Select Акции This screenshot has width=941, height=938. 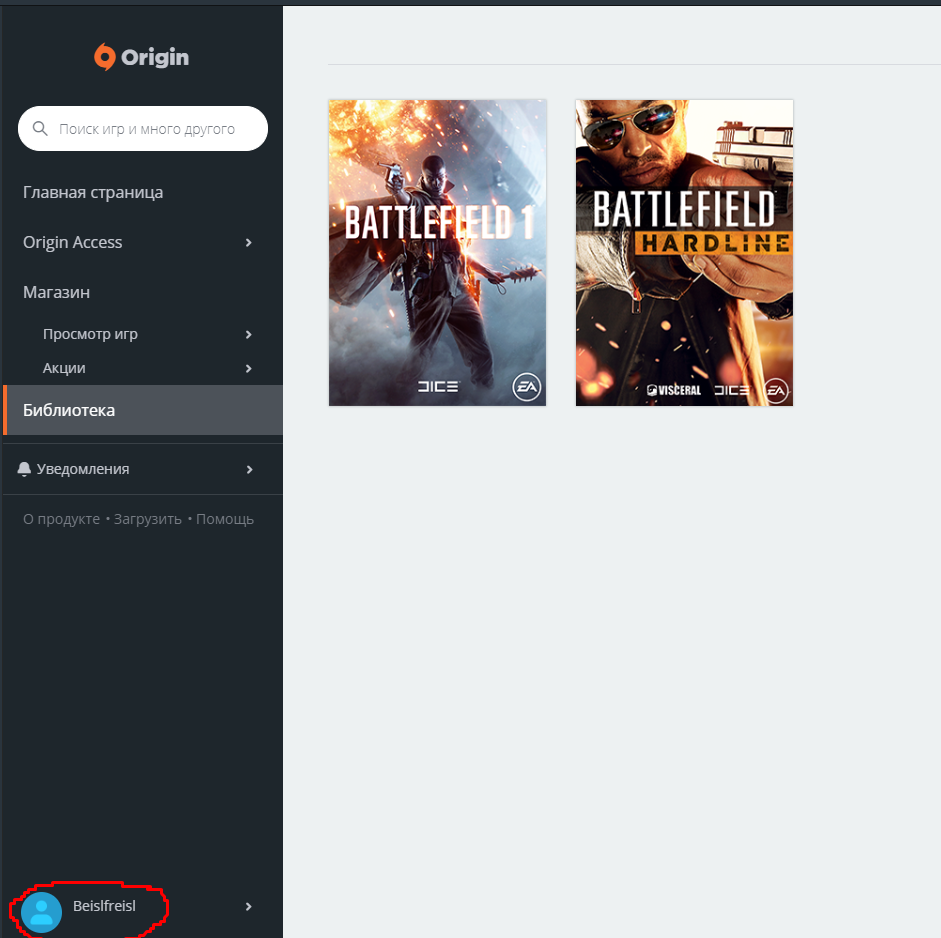64,368
